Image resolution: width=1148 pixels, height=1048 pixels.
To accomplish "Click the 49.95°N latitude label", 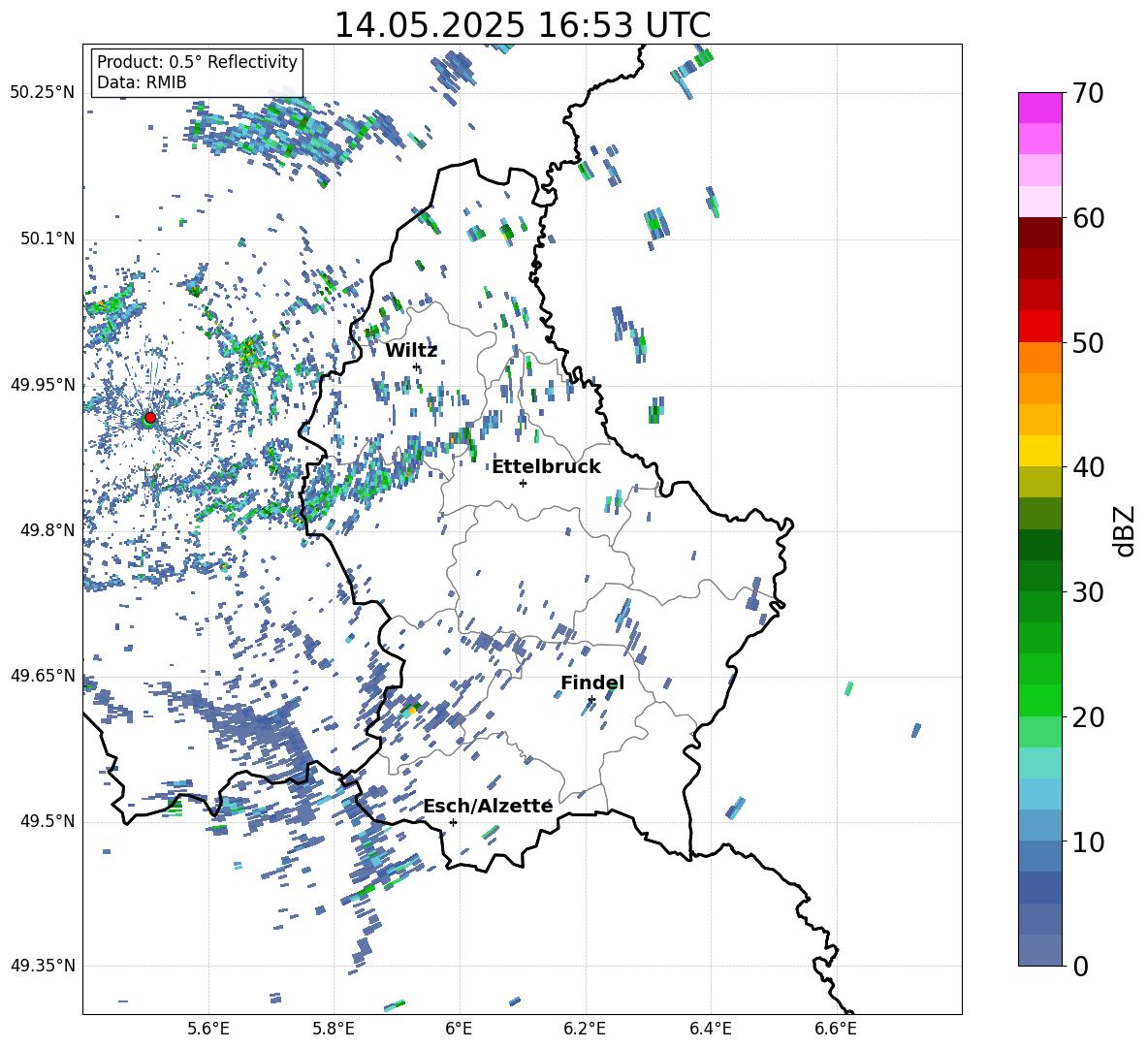I will click(x=43, y=384).
